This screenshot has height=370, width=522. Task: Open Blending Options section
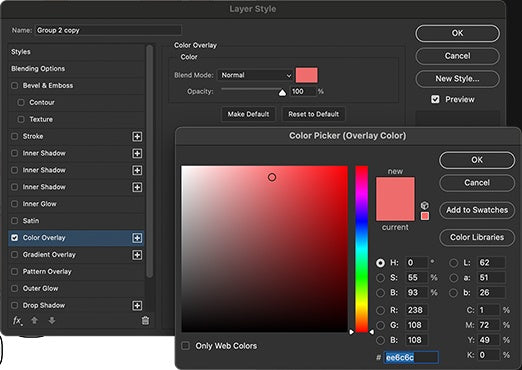coord(76,69)
